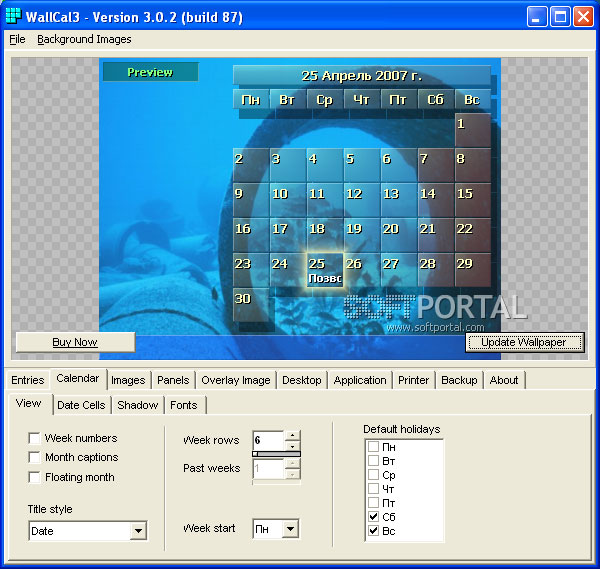This screenshot has height=569, width=600.
Task: Click day 16 in preview calendar
Action: click(251, 235)
